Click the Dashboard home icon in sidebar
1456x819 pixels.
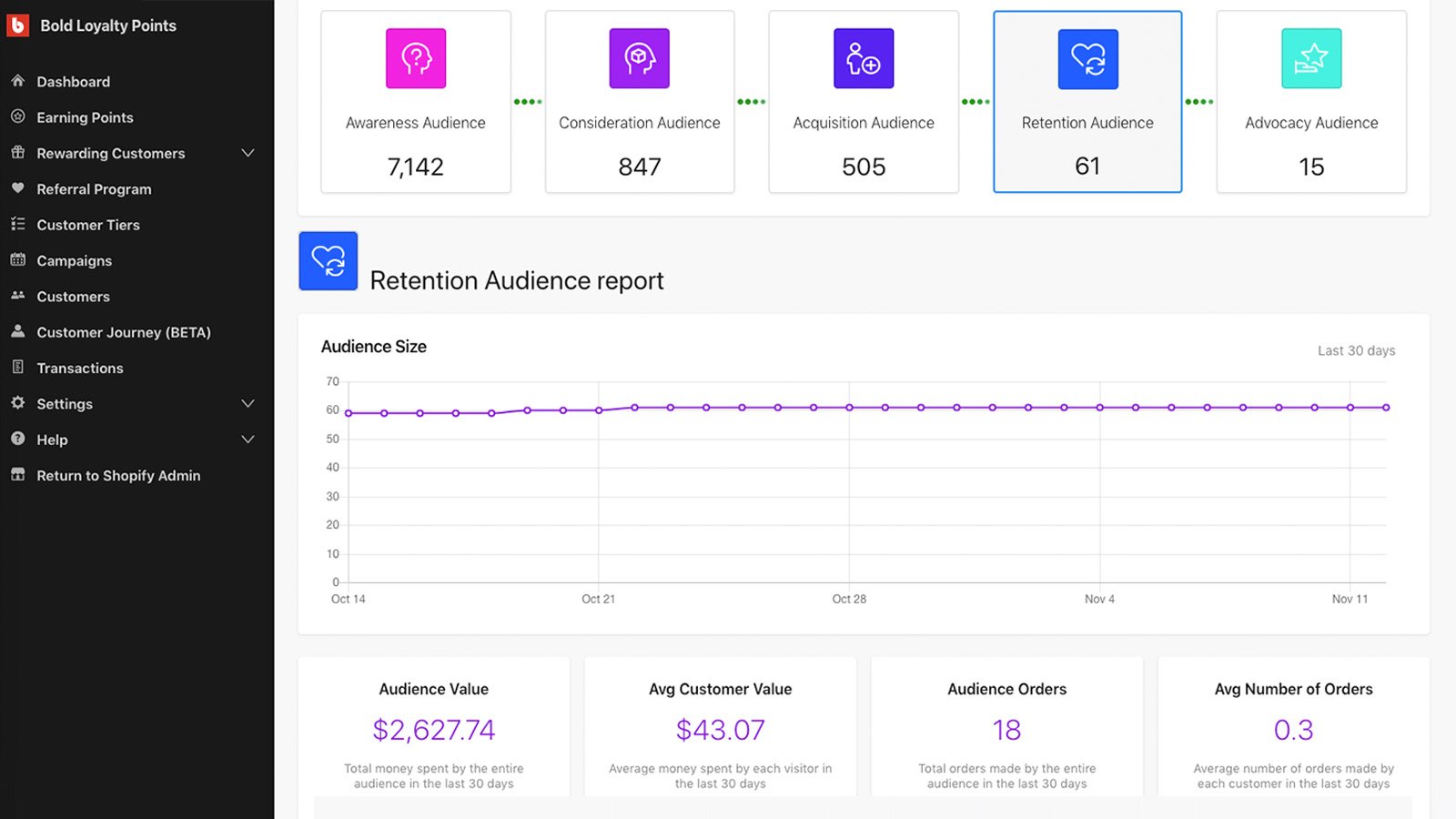(17, 81)
